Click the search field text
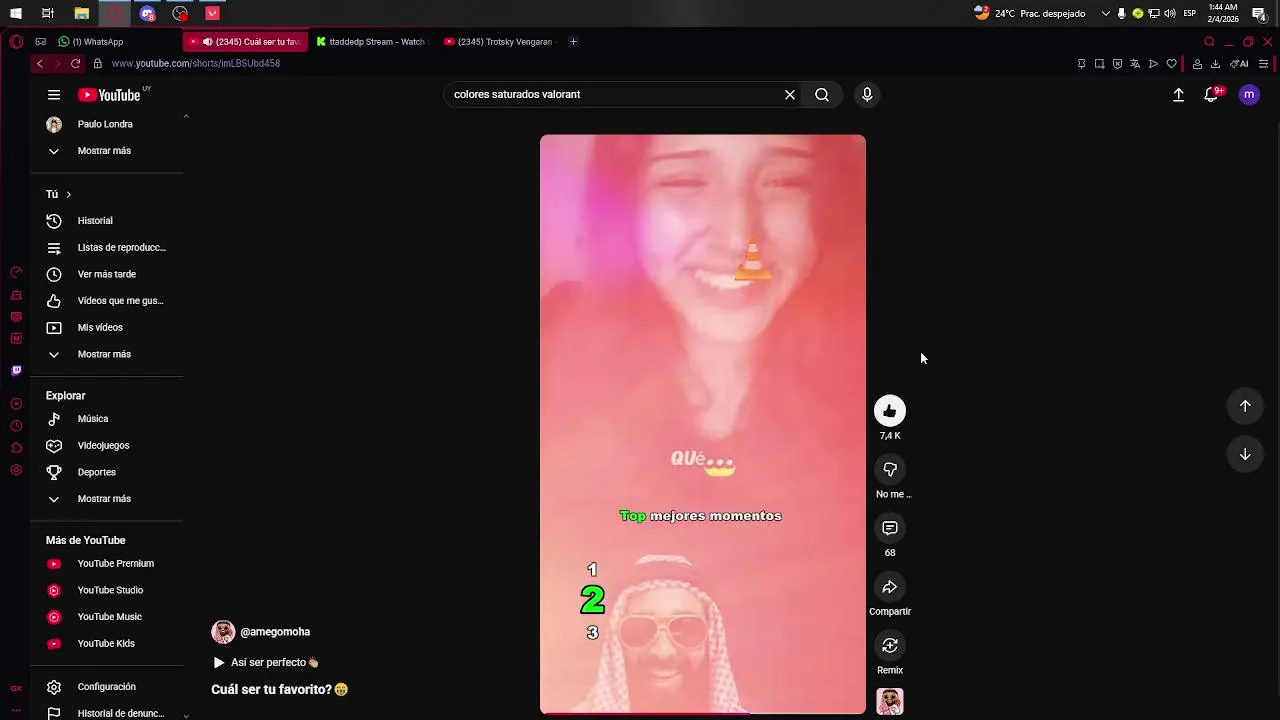 [517, 95]
